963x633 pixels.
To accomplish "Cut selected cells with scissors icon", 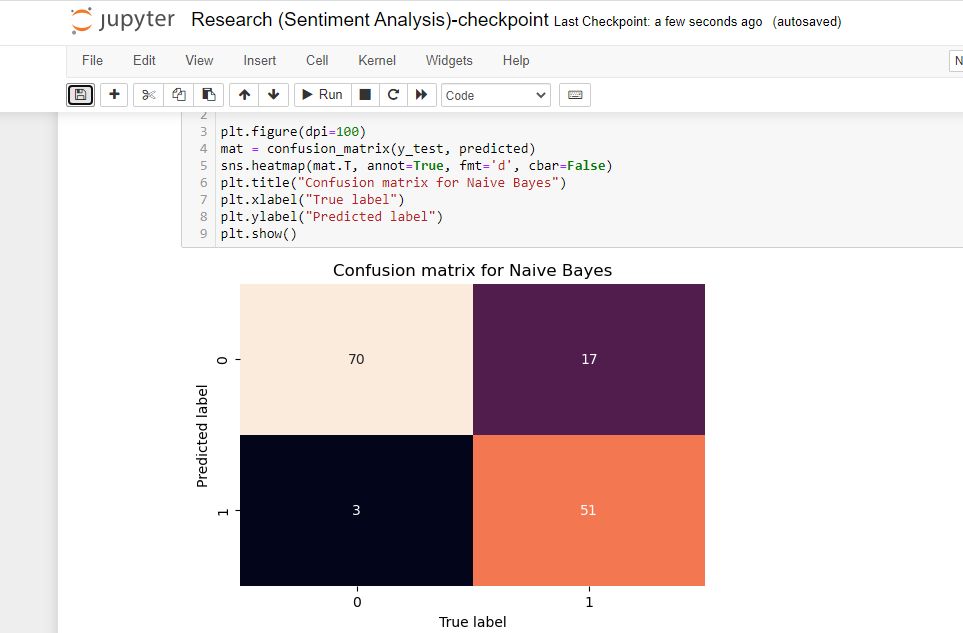I will tap(149, 95).
